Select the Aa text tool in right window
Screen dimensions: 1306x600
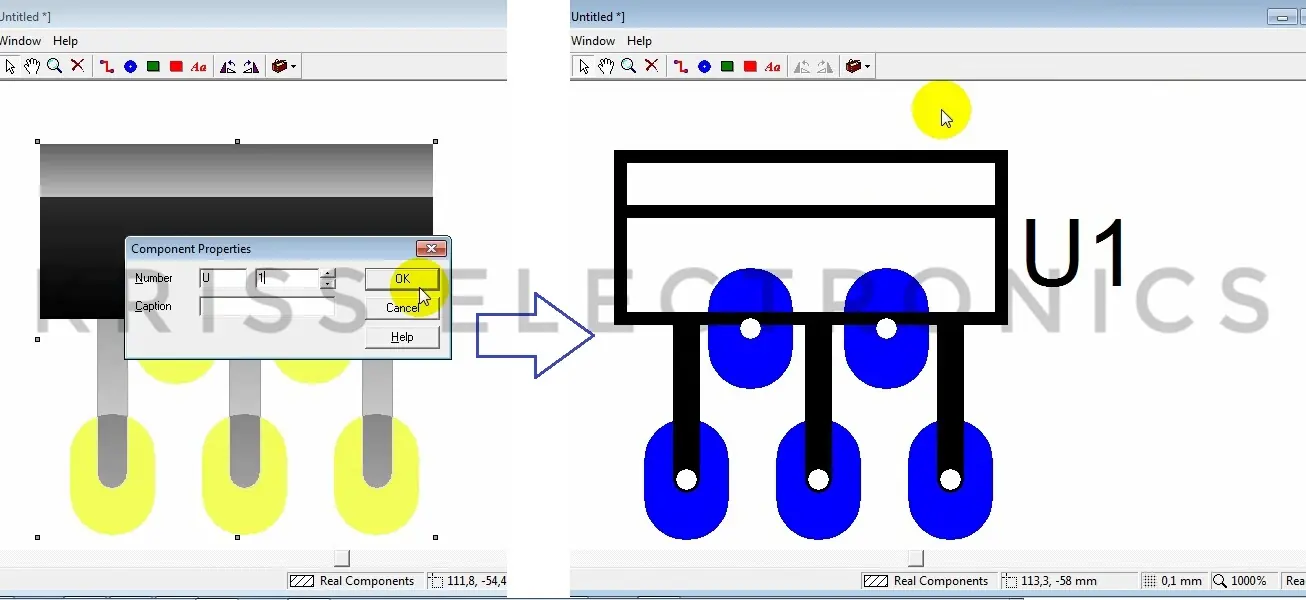(773, 66)
